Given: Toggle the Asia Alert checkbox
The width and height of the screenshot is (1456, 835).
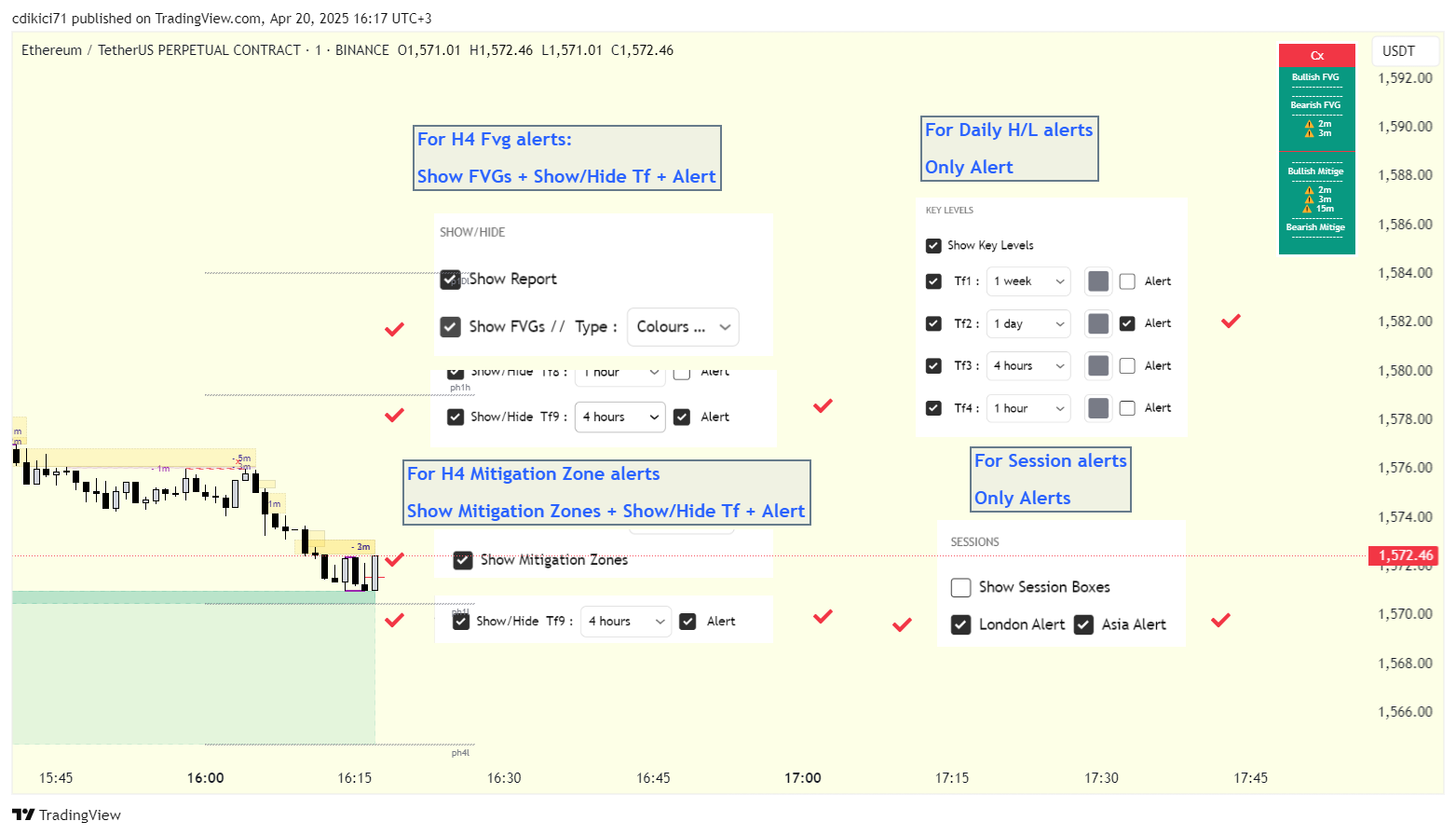Looking at the screenshot, I should 1083,624.
